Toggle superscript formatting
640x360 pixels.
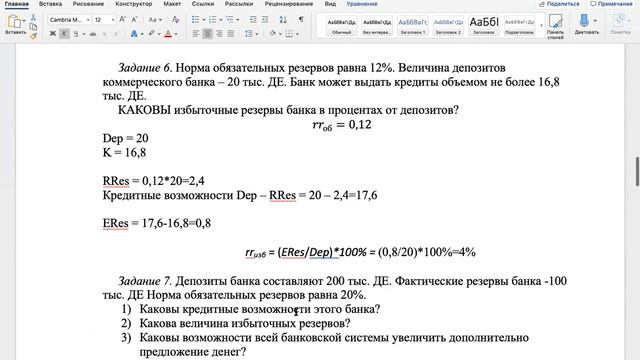pos(116,34)
